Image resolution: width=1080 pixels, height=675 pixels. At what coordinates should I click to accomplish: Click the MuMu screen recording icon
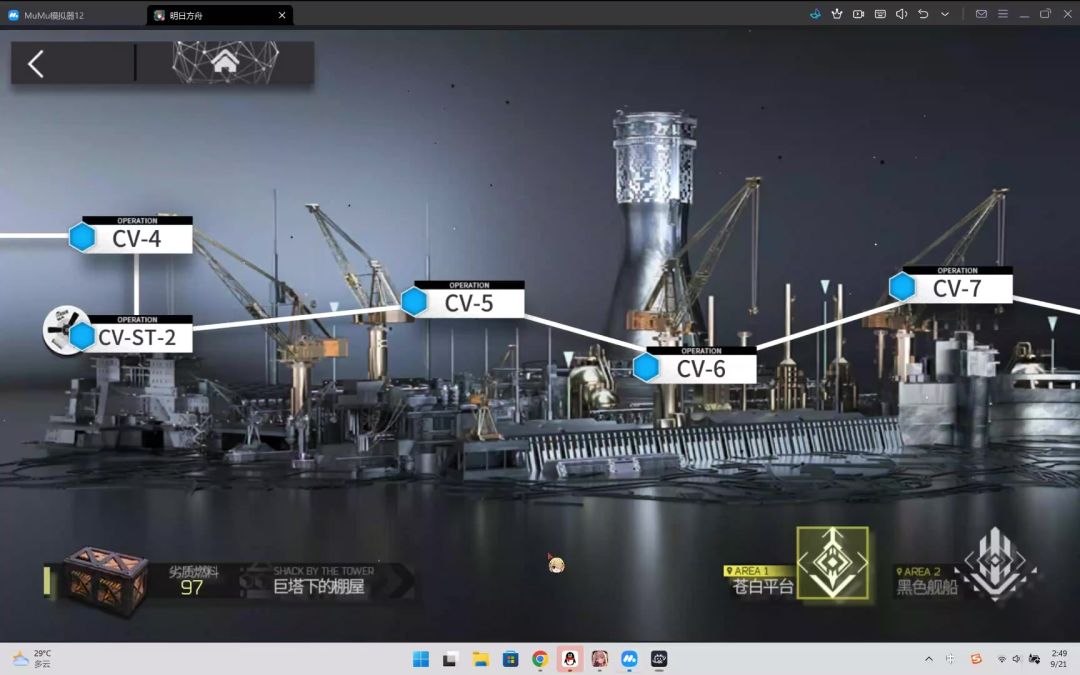pos(858,14)
